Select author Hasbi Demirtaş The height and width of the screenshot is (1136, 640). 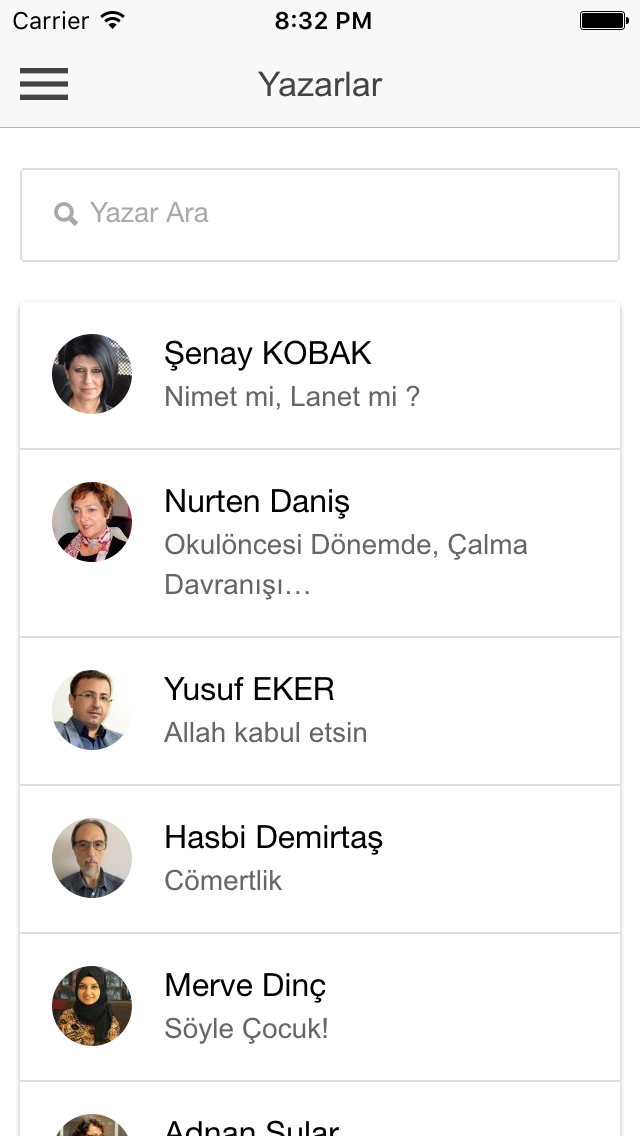click(x=273, y=838)
